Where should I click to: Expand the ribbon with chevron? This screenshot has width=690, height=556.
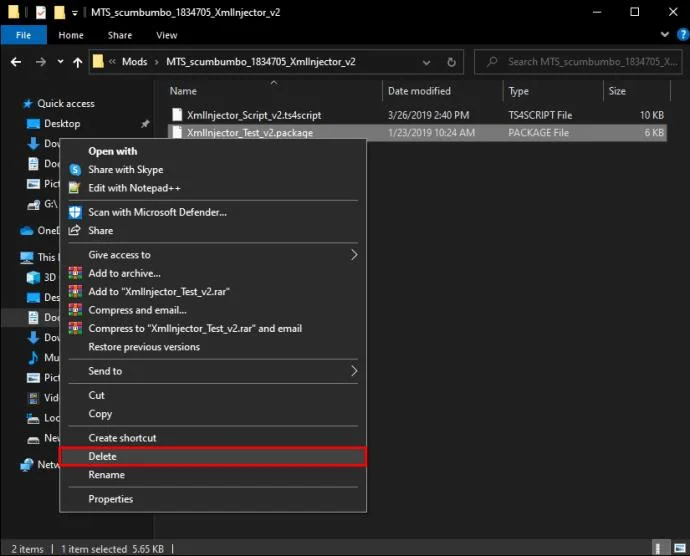point(664,34)
